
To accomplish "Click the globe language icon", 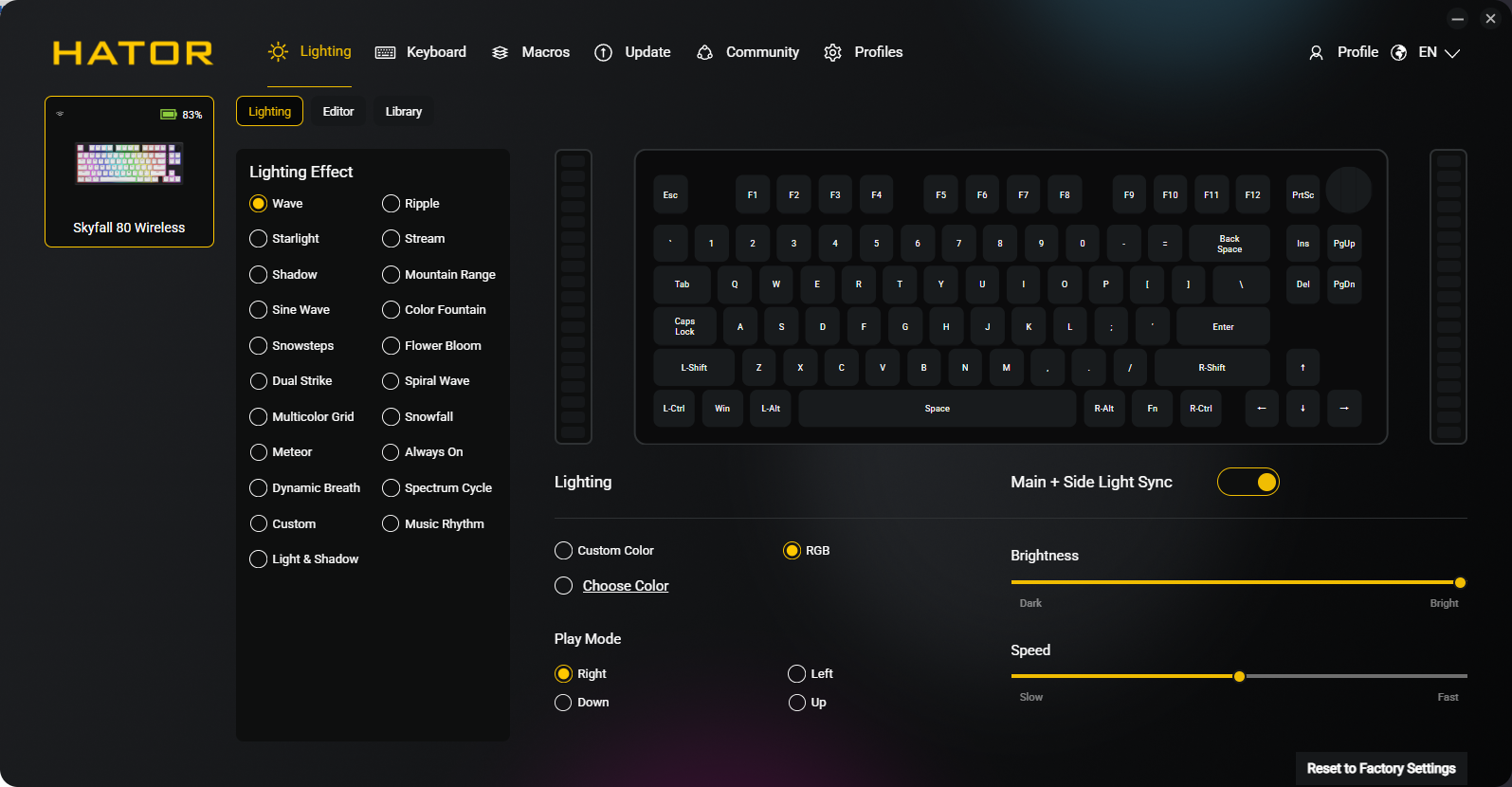I will (1398, 53).
